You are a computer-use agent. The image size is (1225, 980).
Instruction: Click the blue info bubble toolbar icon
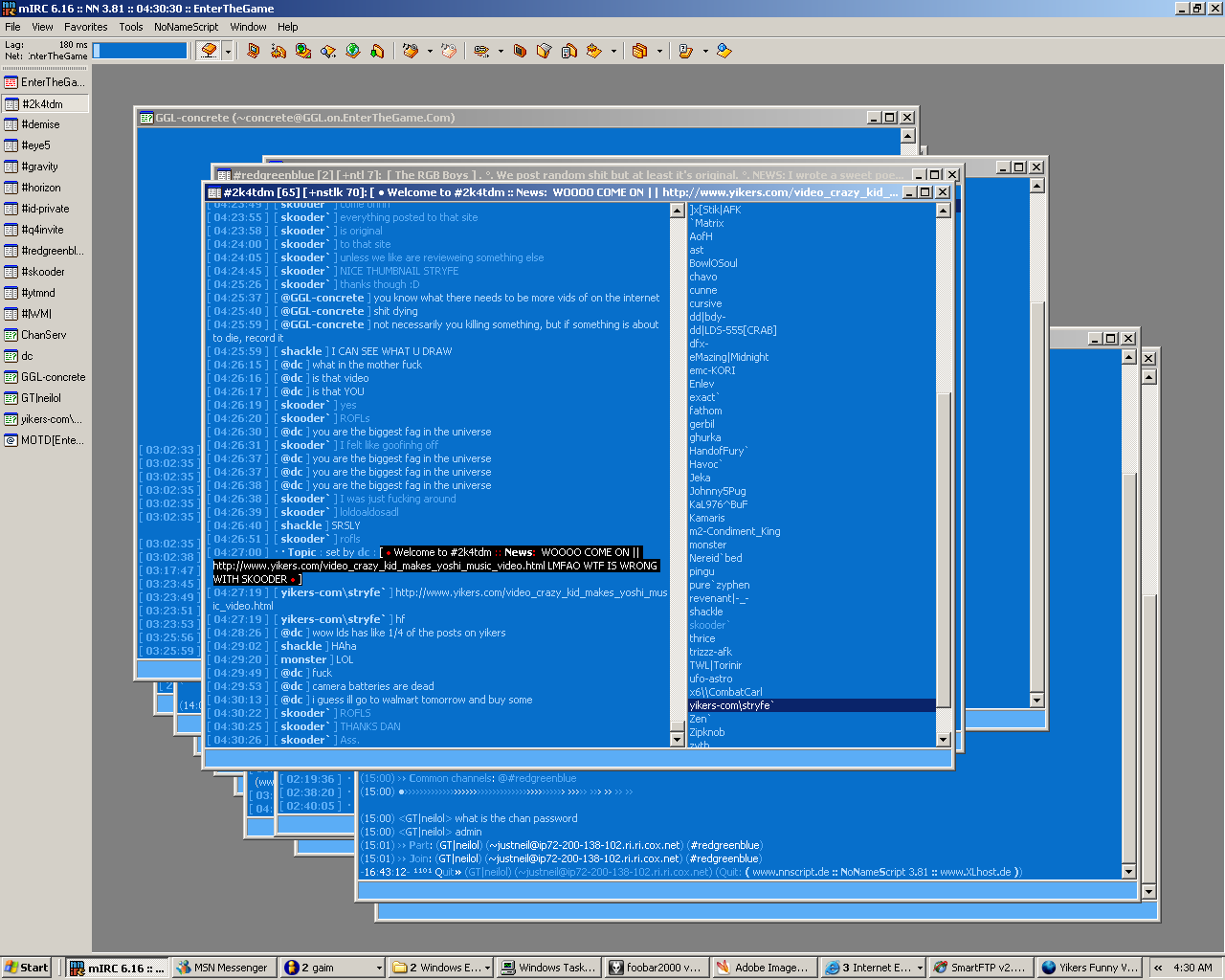724,51
